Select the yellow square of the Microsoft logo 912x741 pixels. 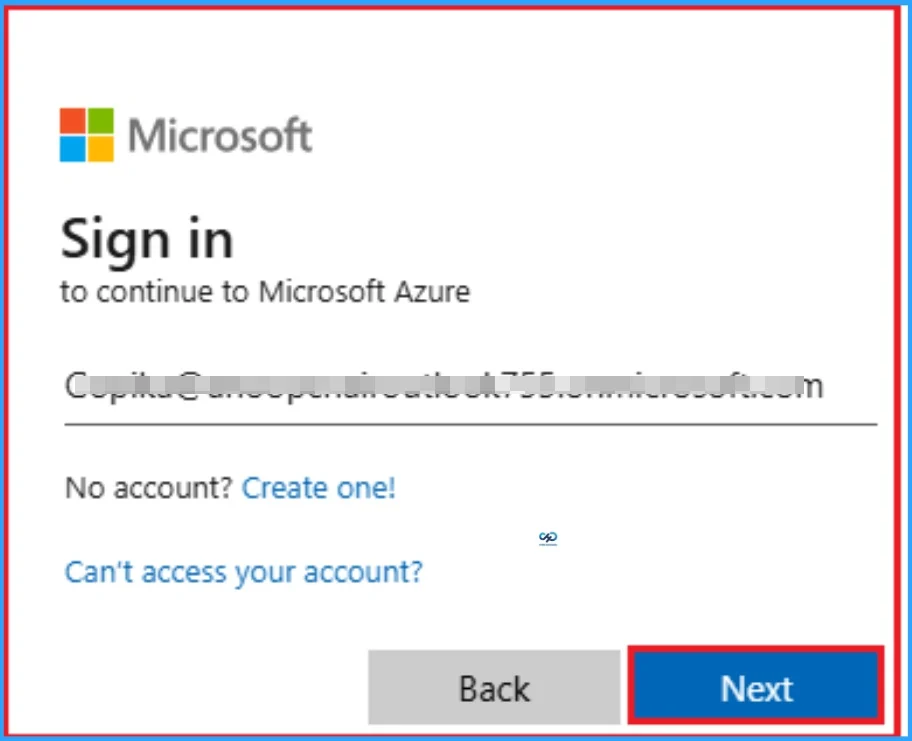tap(100, 149)
